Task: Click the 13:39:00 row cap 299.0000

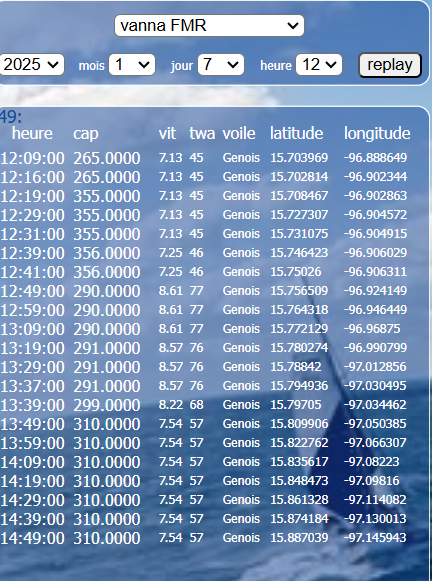Action: click(x=107, y=405)
